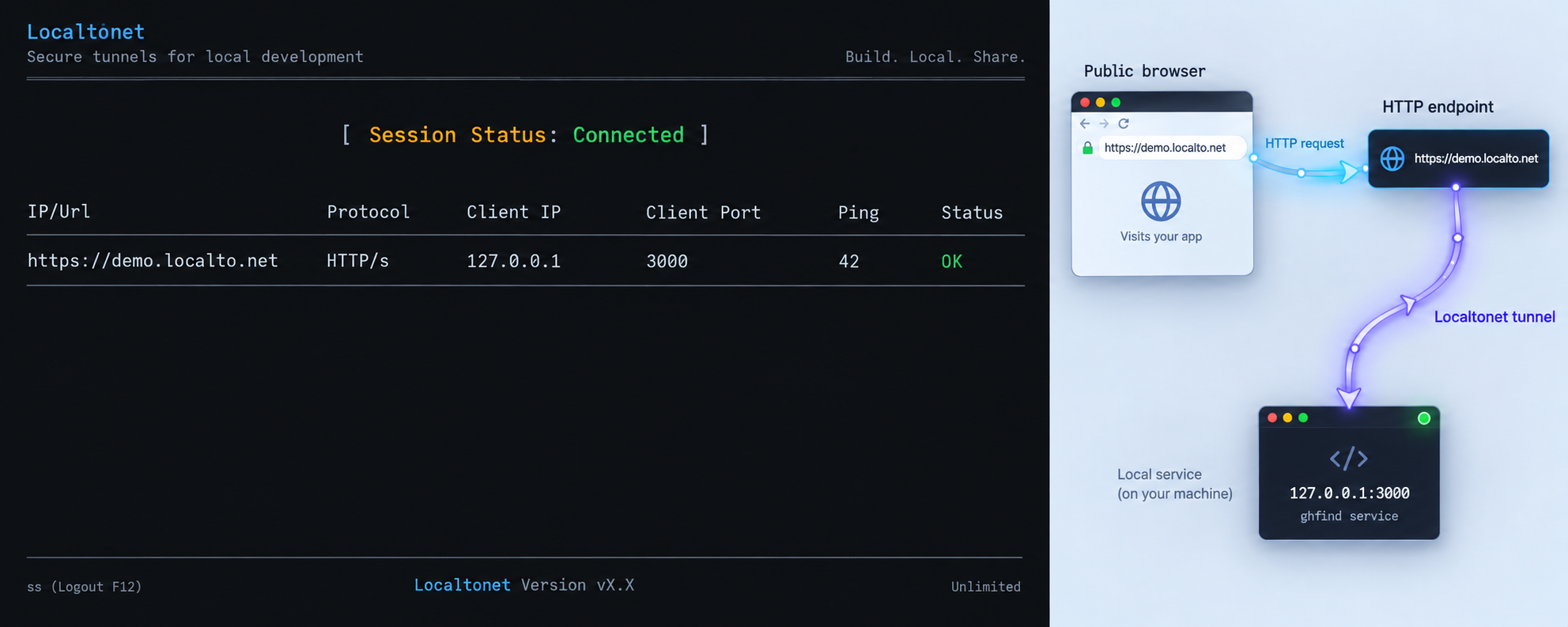
Task: Click the globe icon in the HTTP endpoint card
Action: tap(1392, 158)
